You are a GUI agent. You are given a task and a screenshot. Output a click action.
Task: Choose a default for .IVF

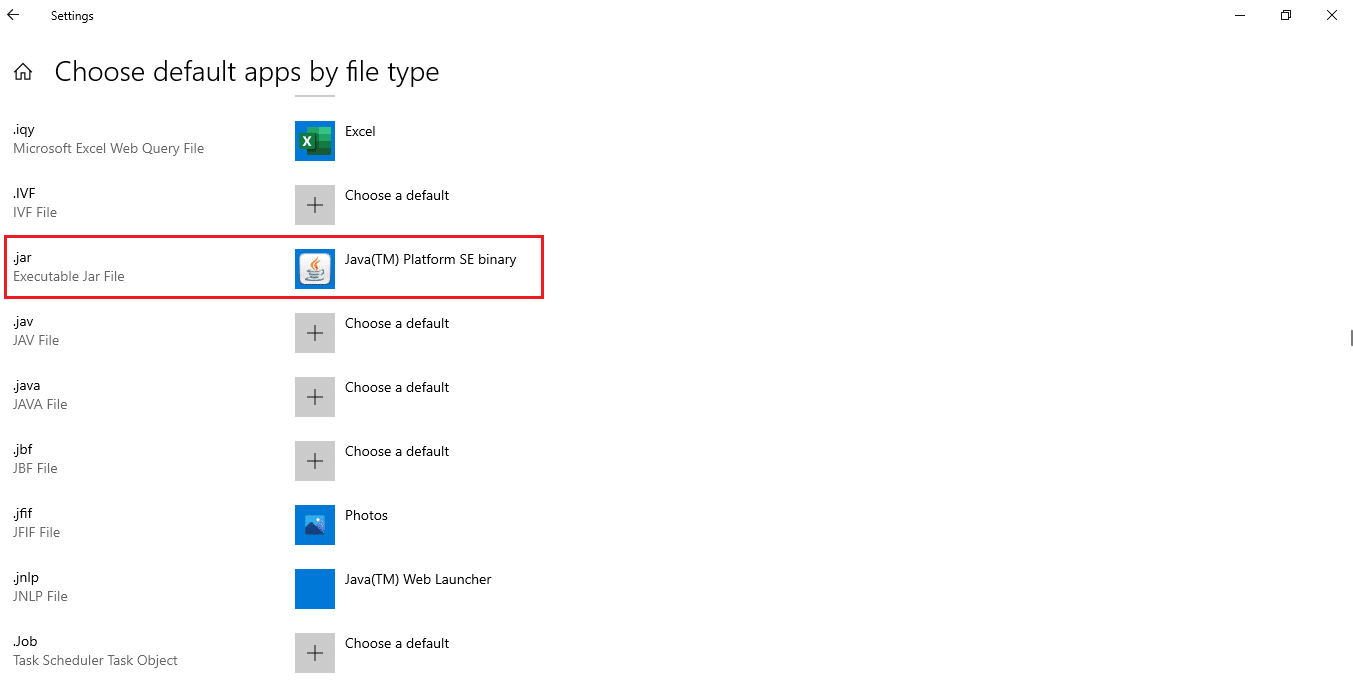[397, 195]
